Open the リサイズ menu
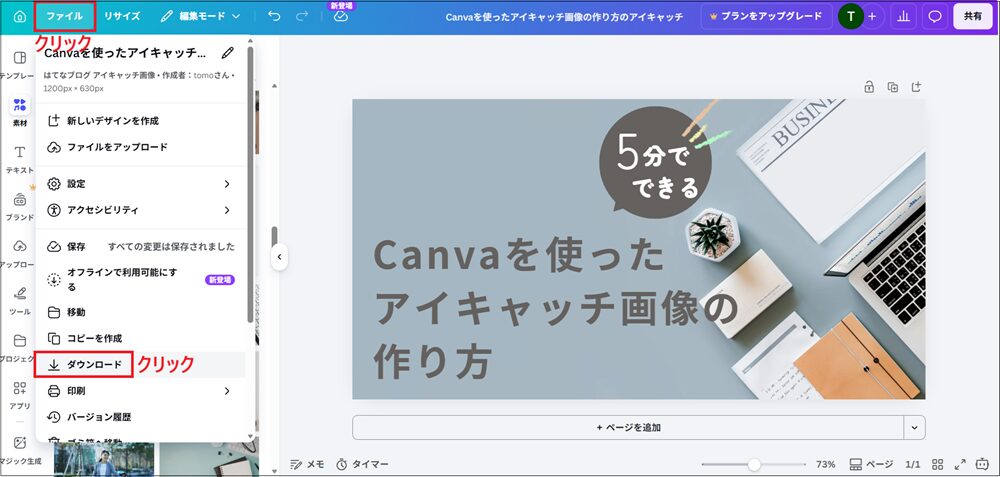The width and height of the screenshot is (1000, 477). click(122, 17)
